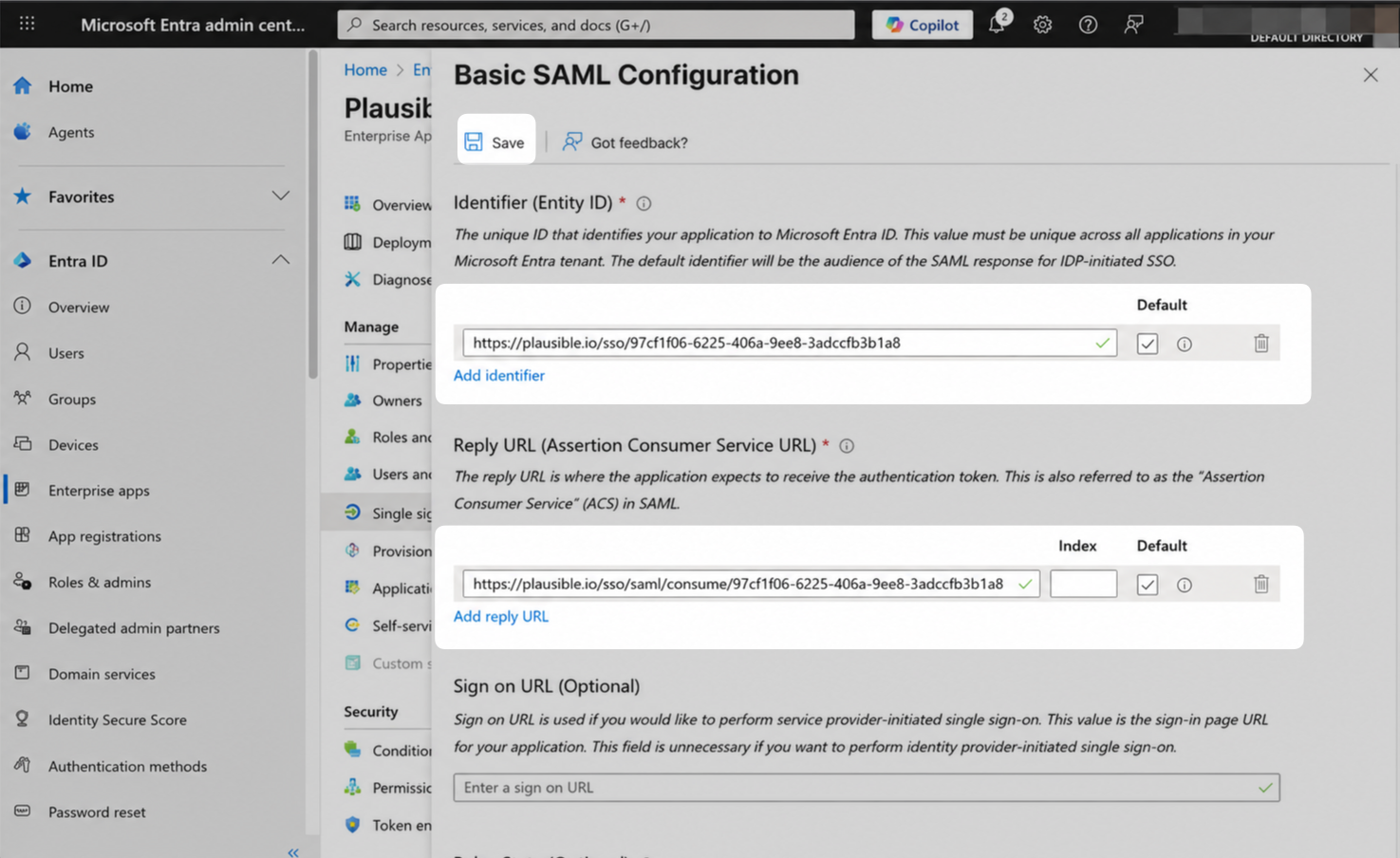Screen dimensions: 1400x858
Task: Delete the reply URL entry
Action: coord(1261,585)
